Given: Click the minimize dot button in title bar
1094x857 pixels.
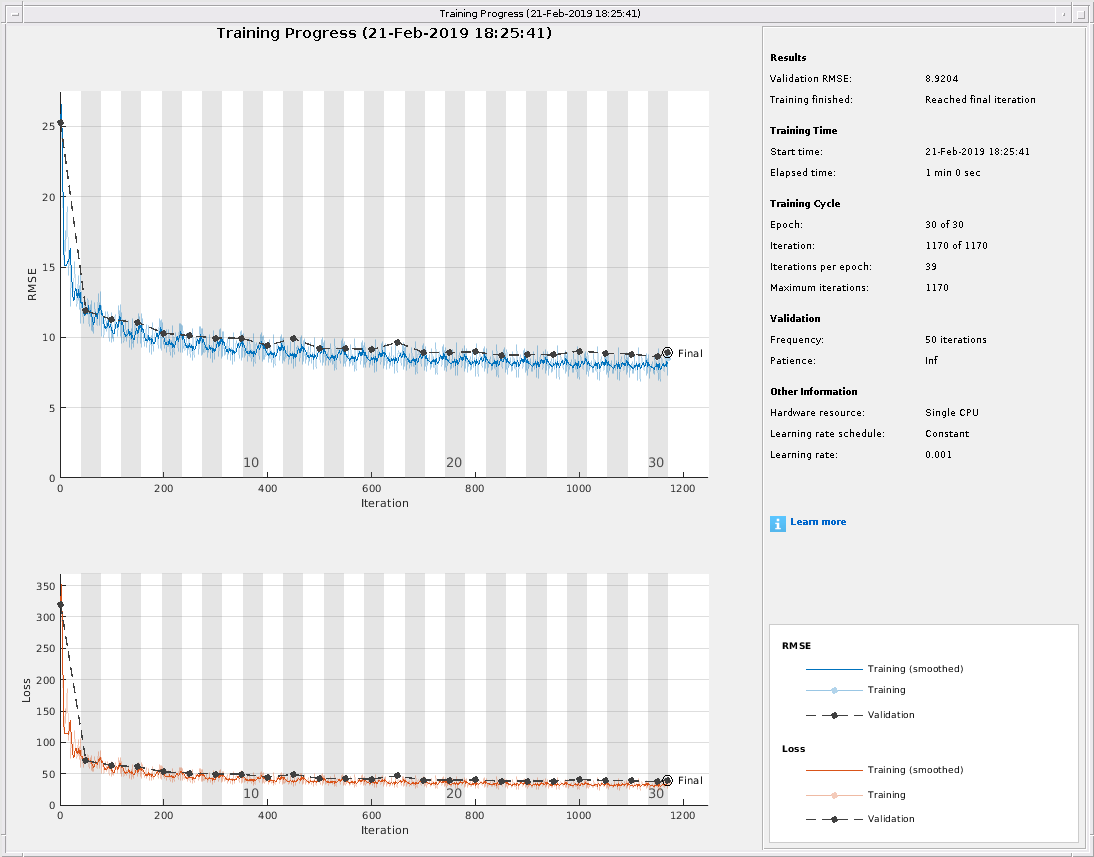Looking at the screenshot, I should (1065, 13).
